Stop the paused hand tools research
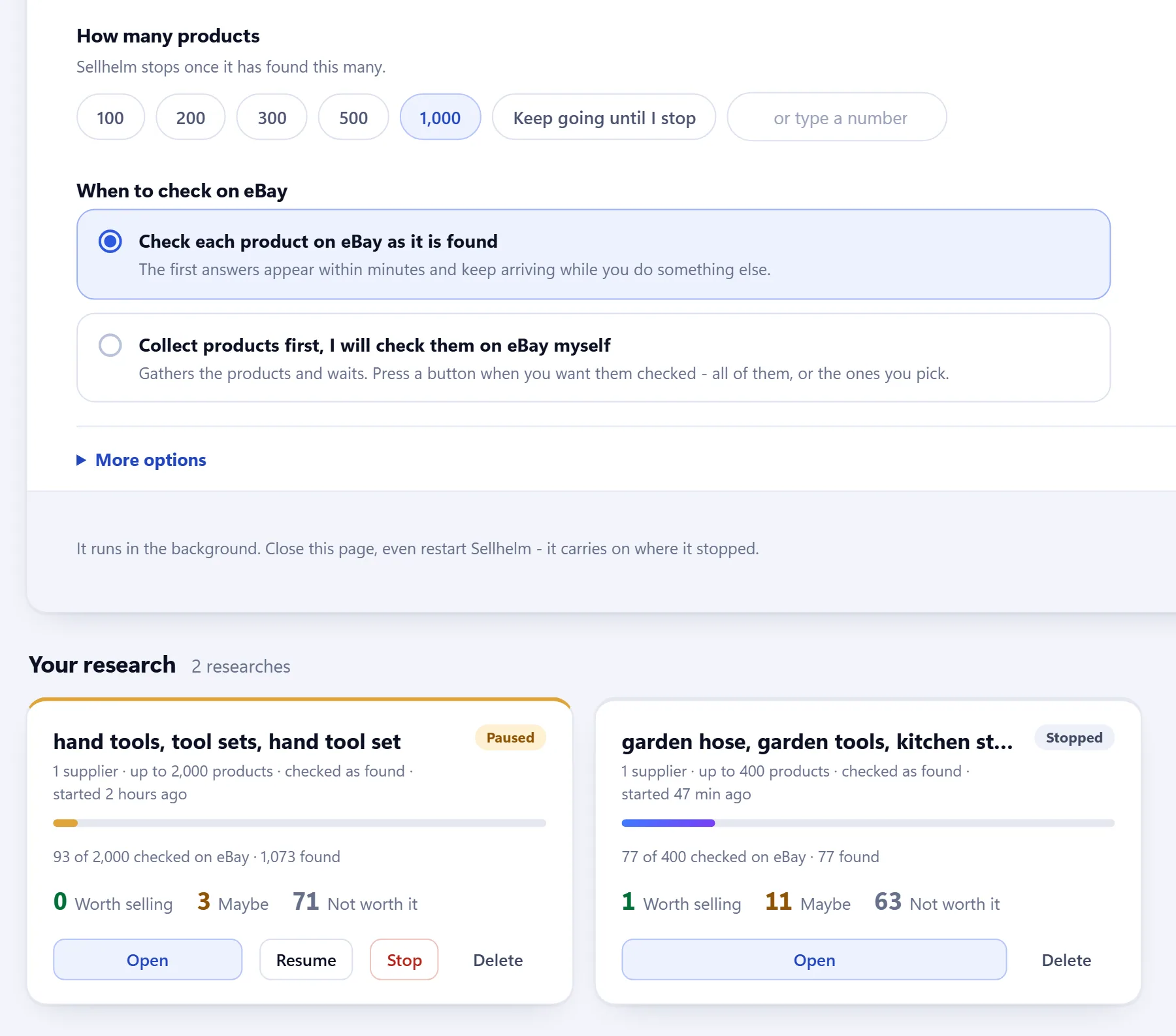 tap(404, 960)
